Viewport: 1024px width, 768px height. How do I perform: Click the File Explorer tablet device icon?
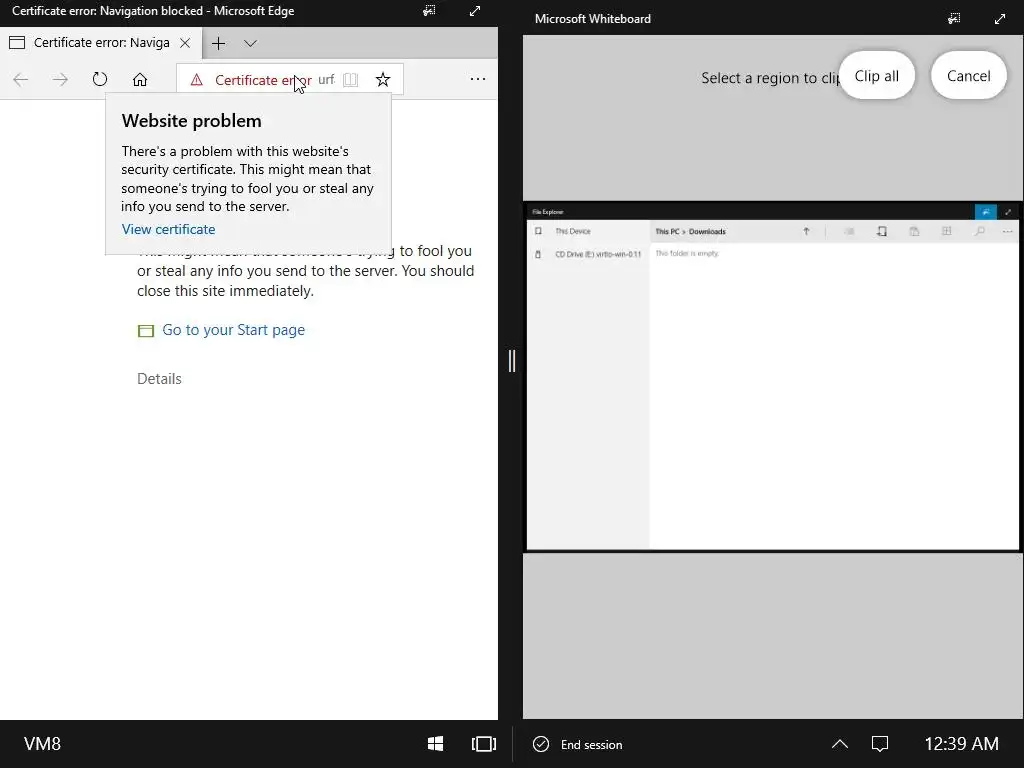coord(882,231)
